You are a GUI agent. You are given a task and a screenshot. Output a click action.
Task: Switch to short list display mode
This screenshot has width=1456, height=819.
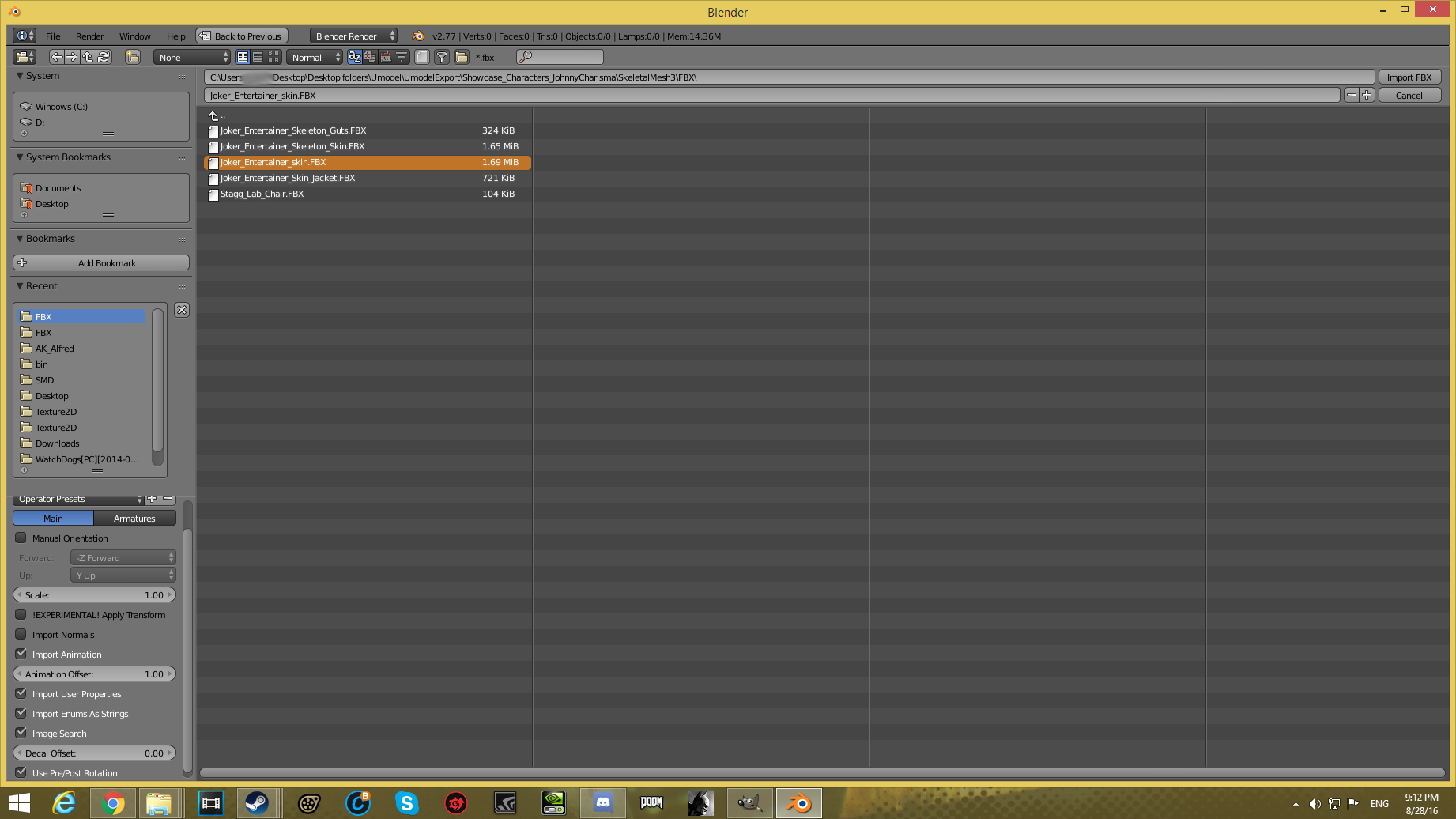coord(243,57)
